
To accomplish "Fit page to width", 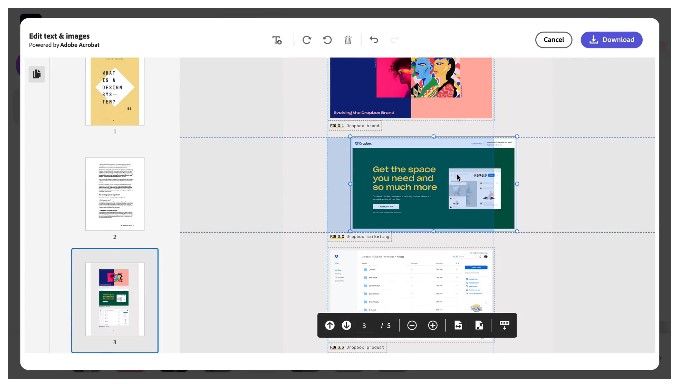I will (x=458, y=325).
